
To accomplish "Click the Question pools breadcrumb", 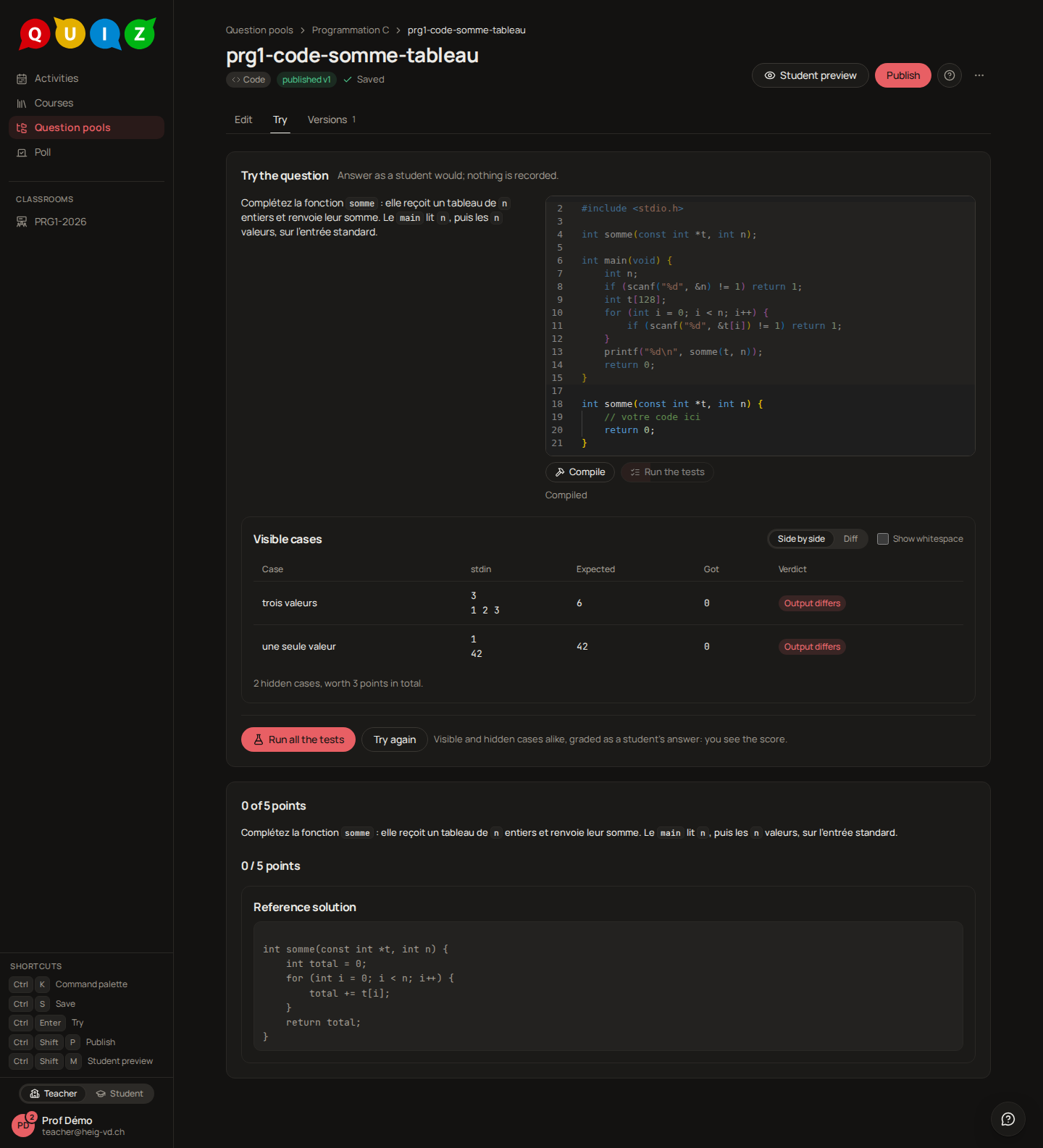I will [259, 30].
